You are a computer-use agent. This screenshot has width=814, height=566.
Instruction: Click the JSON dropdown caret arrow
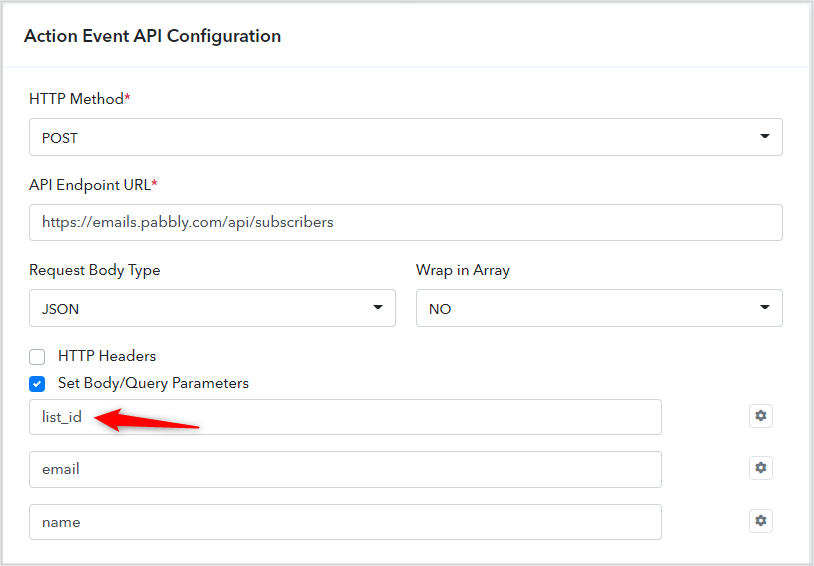(x=378, y=307)
